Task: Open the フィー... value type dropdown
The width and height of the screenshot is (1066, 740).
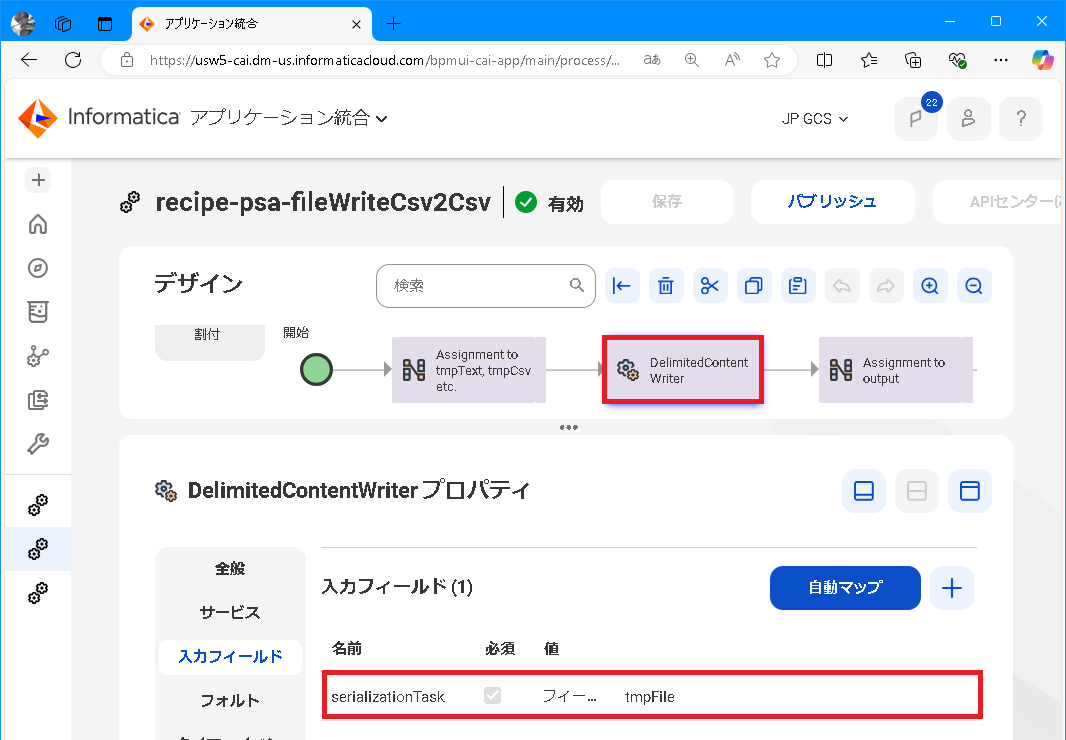Action: 569,696
